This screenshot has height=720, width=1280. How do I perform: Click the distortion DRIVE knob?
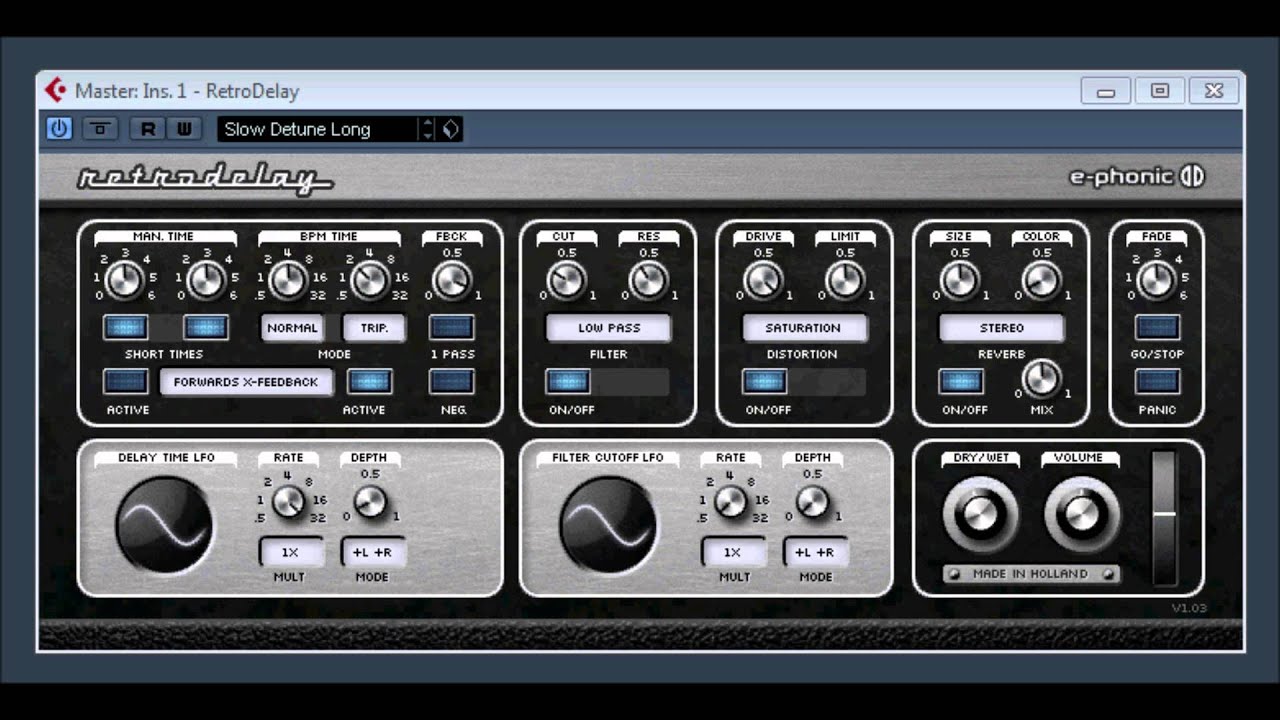pos(763,281)
